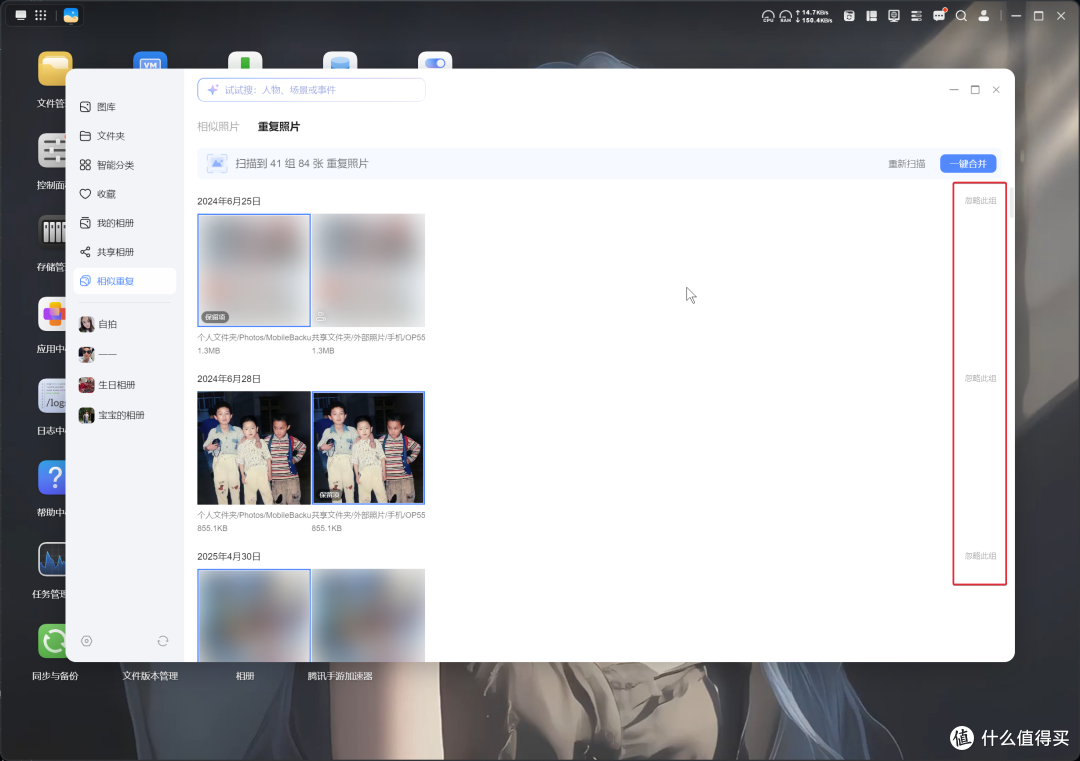The image size is (1080, 761).
Task: Click the refresh icon at sidebar bottom
Action: point(163,641)
